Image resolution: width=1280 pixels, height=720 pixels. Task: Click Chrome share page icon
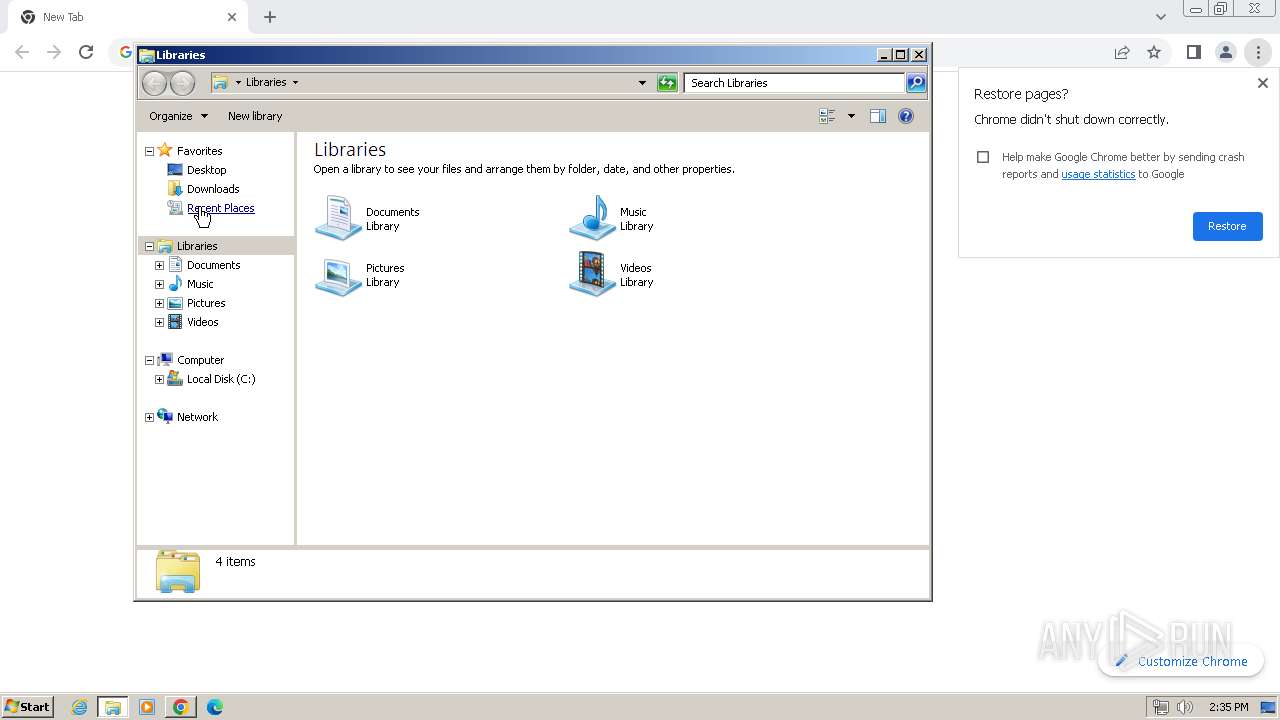(x=1122, y=52)
